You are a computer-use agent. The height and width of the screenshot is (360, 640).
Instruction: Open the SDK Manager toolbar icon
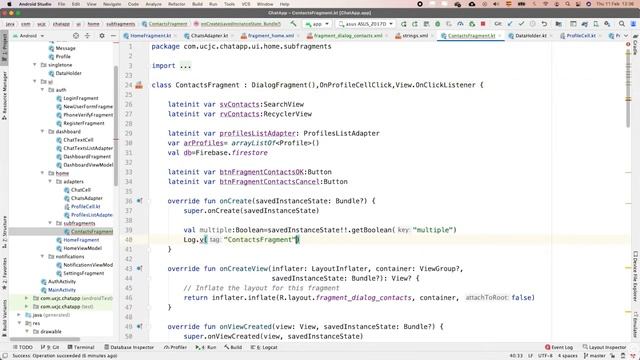pyautogui.click(x=607, y=24)
